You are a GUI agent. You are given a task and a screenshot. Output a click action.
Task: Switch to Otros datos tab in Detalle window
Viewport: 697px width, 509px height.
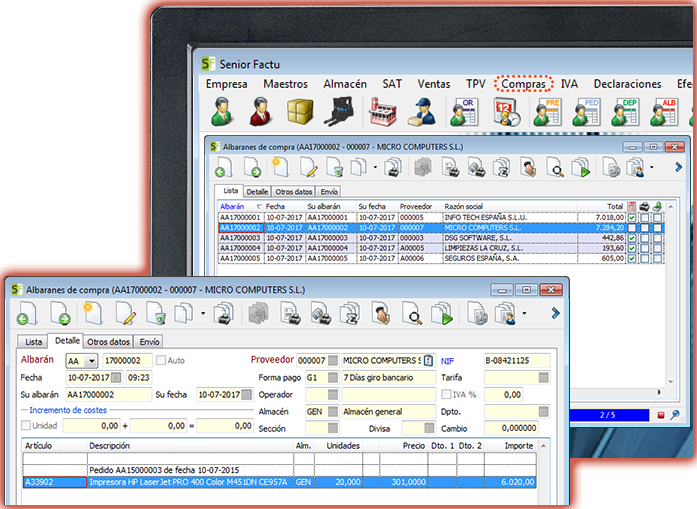tap(108, 341)
